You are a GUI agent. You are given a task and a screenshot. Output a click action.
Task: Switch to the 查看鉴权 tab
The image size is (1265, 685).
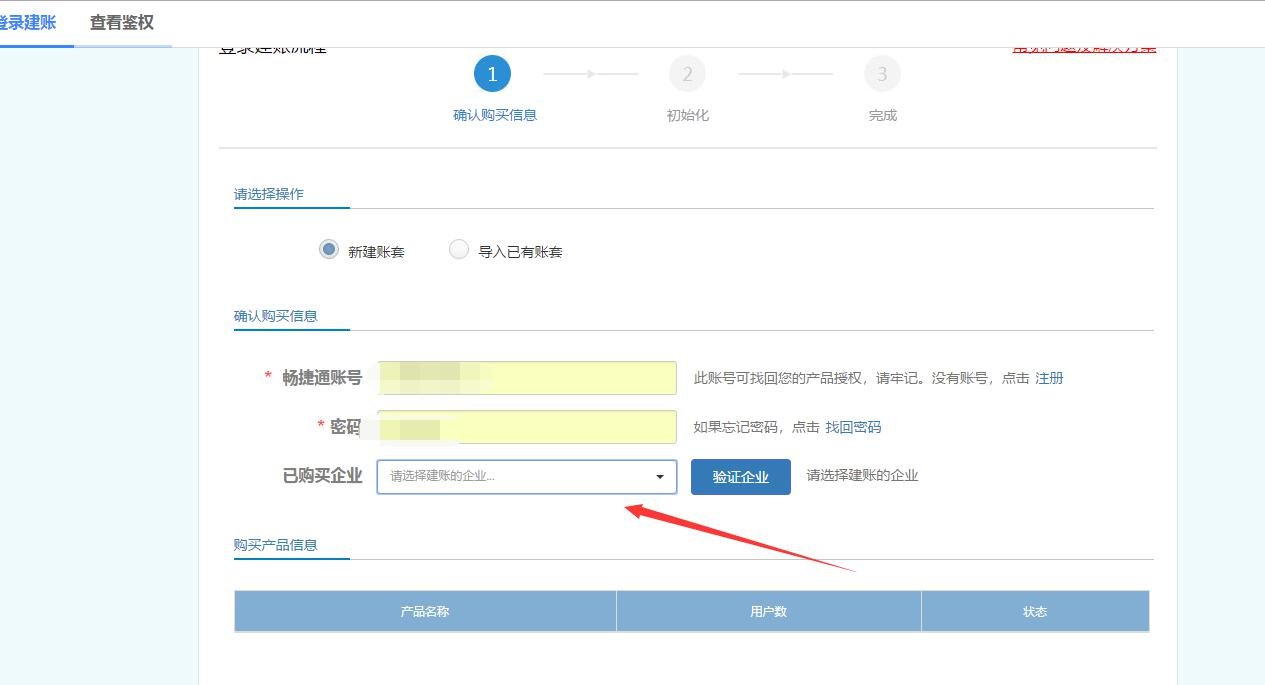tap(122, 22)
